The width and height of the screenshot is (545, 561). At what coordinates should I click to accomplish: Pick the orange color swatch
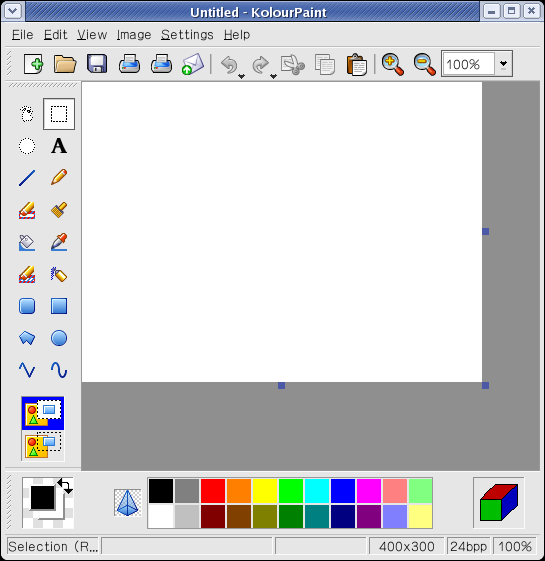[239, 491]
